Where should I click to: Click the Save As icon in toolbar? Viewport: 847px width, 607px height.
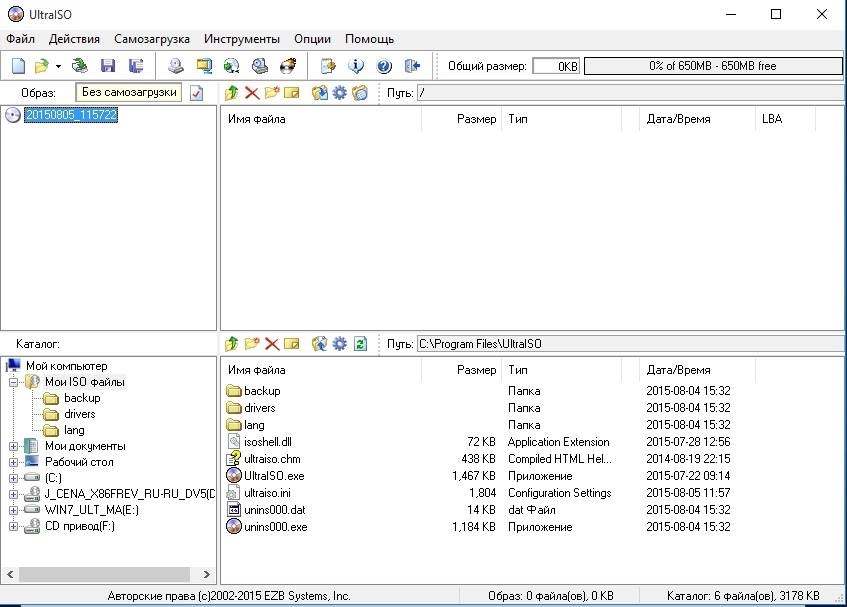coord(136,66)
